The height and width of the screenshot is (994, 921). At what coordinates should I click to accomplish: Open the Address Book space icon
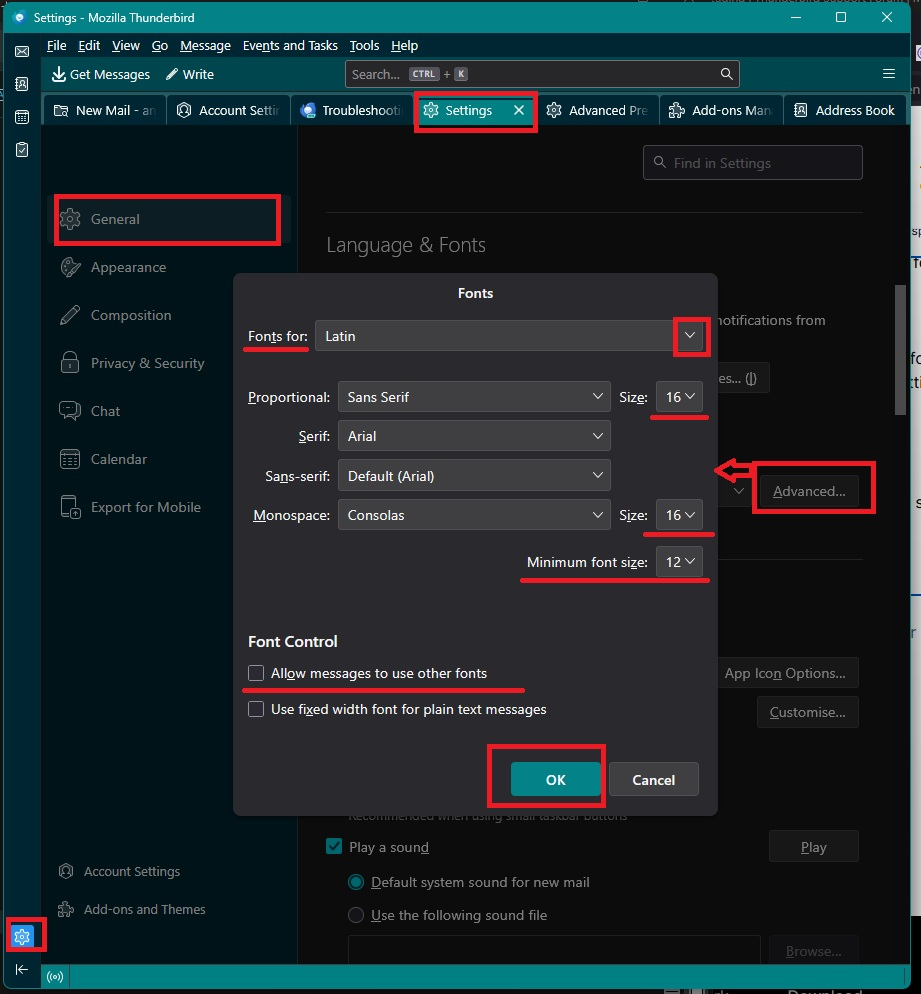point(22,84)
